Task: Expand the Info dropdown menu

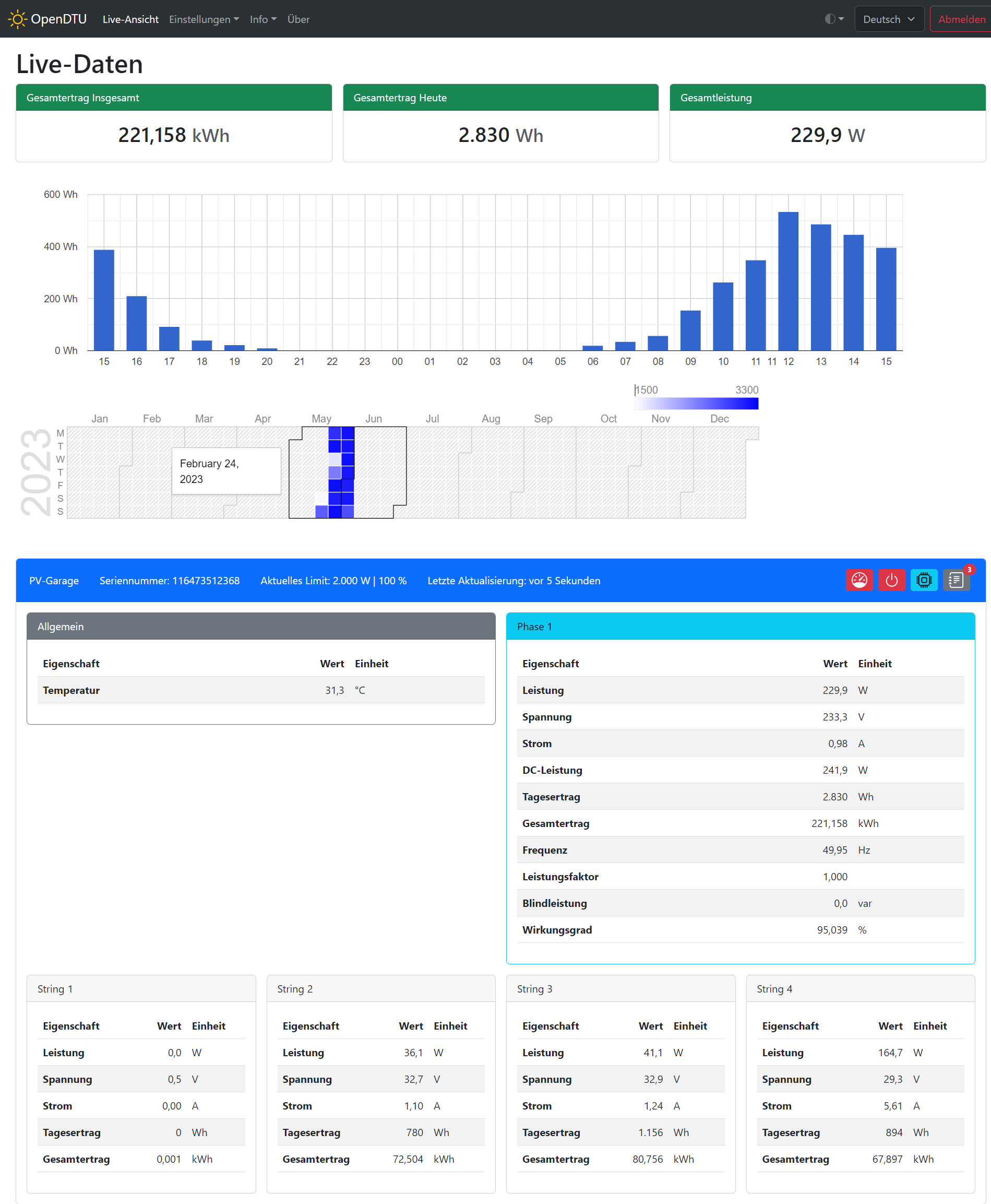Action: [x=262, y=19]
